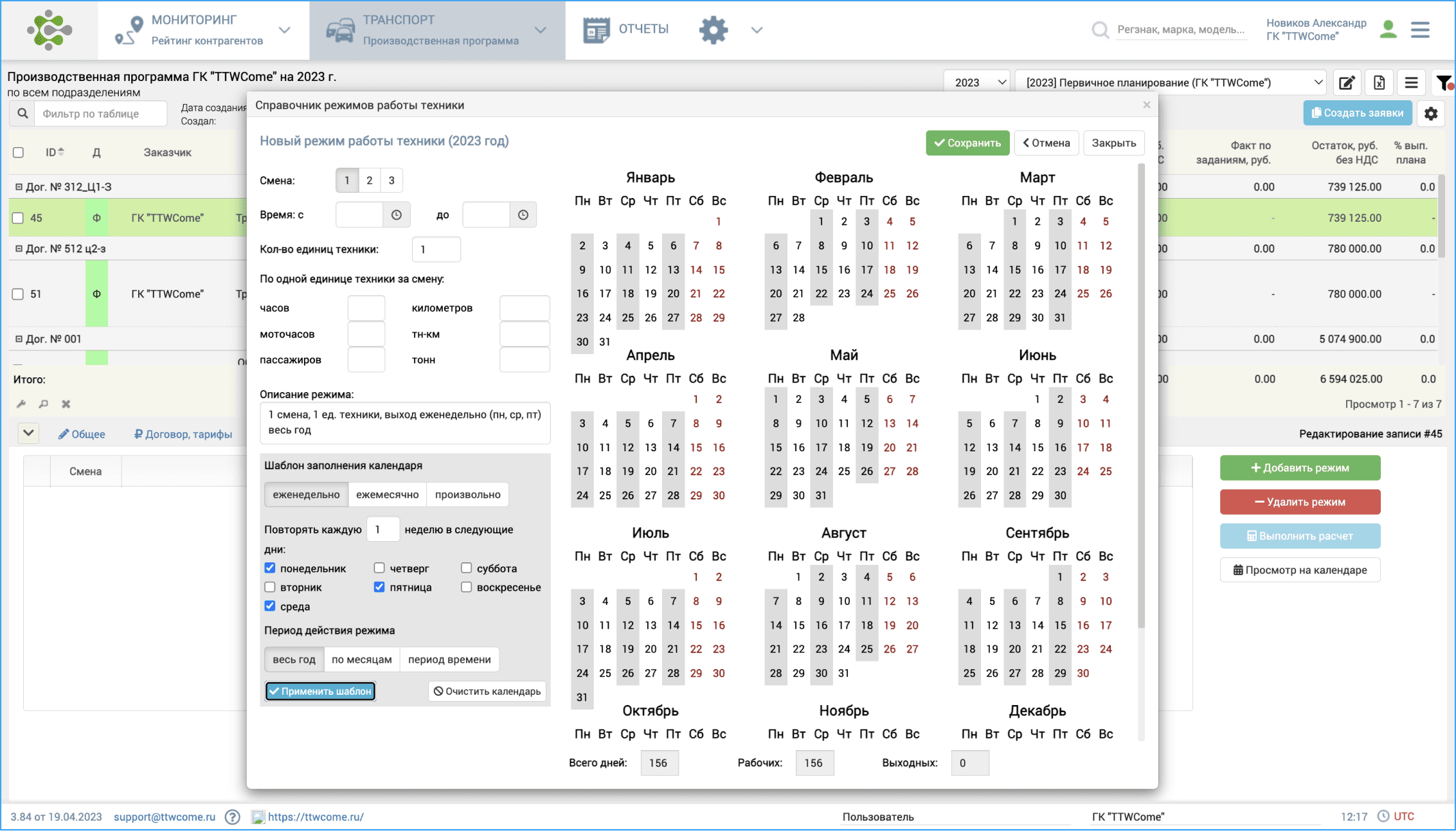Click the clock icon for end time
The height and width of the screenshot is (831, 1456).
(523, 215)
